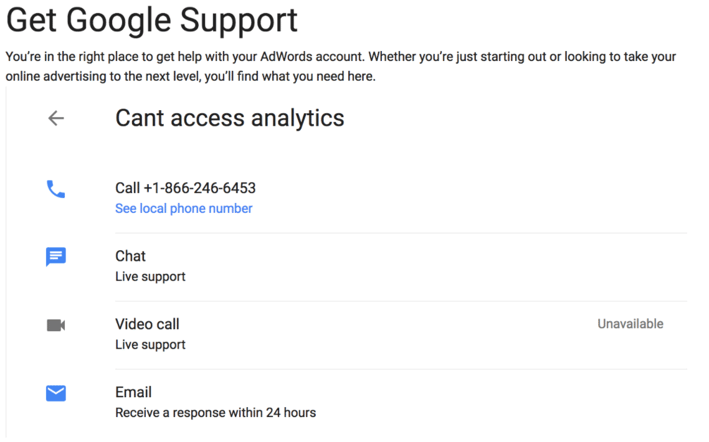Click the gray video camera icon
This screenshot has width=709, height=442.
click(56, 325)
